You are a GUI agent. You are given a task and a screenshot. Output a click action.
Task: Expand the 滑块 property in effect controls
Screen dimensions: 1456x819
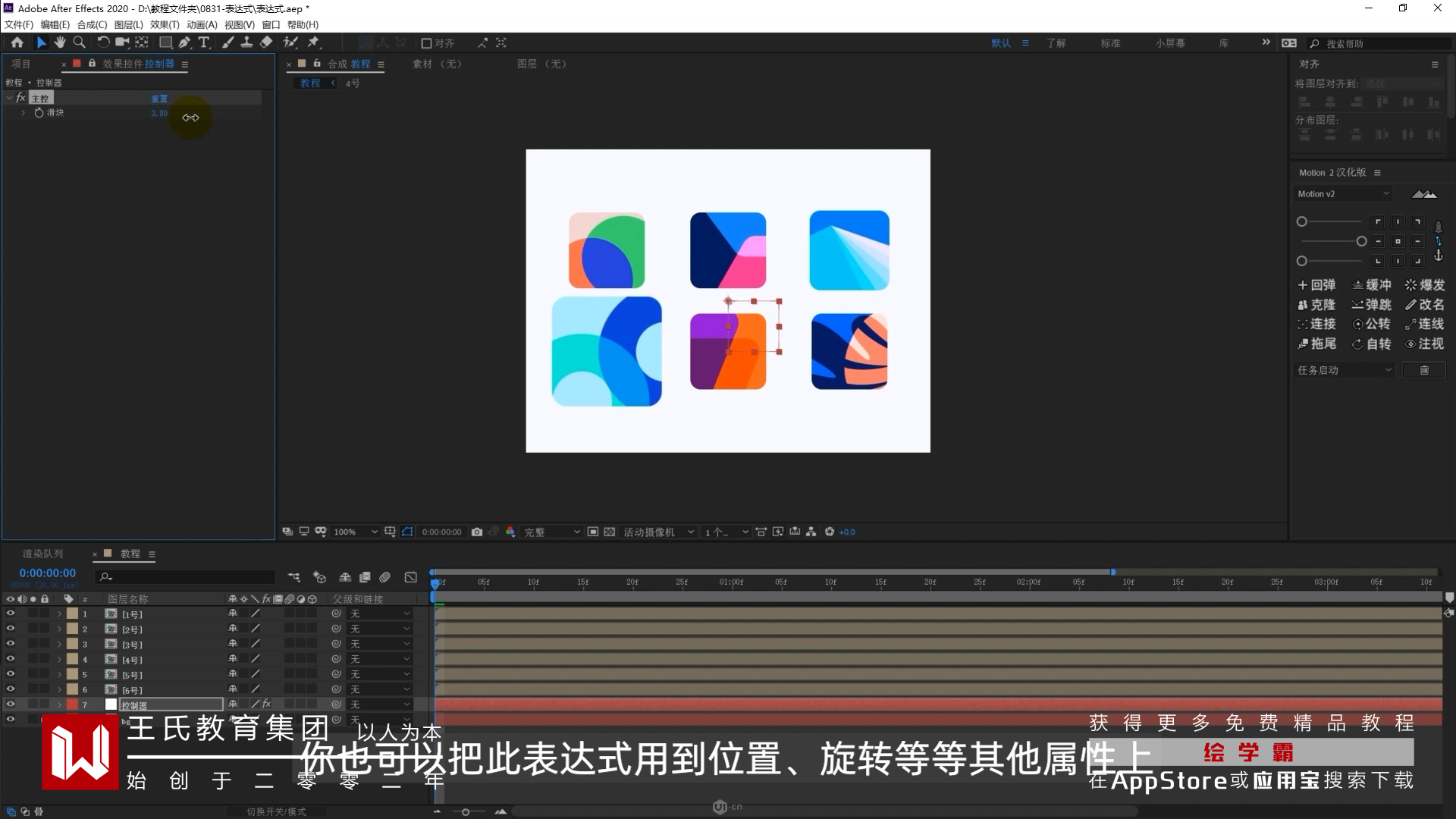coord(24,112)
